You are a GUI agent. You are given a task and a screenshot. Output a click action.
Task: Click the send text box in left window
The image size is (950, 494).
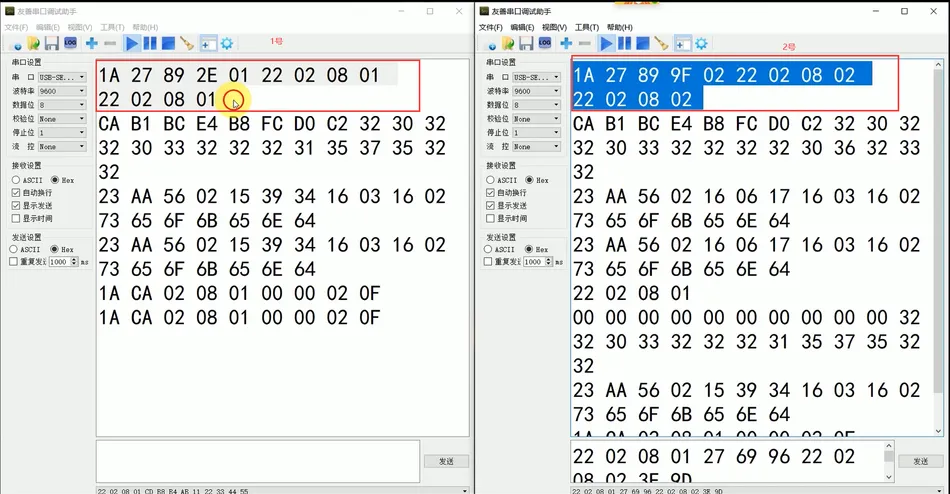pyautogui.click(x=257, y=461)
